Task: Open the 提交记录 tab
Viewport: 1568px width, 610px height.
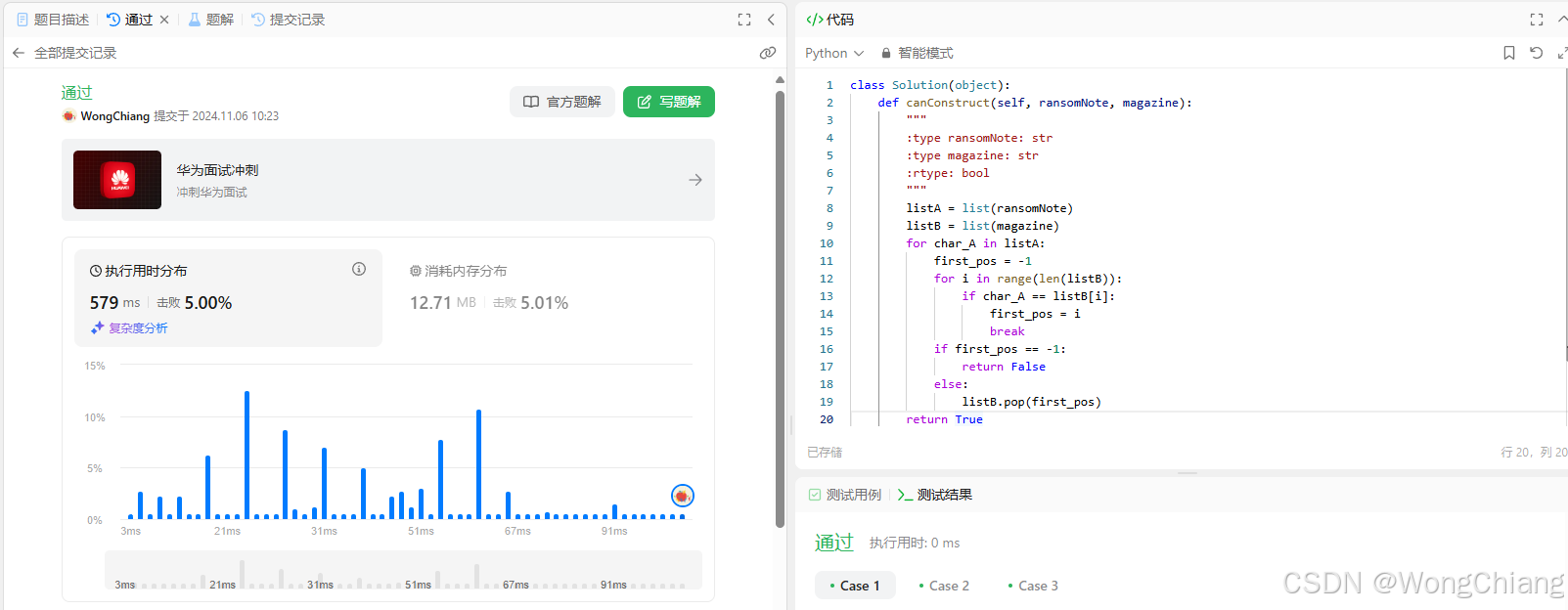Action: tap(288, 20)
